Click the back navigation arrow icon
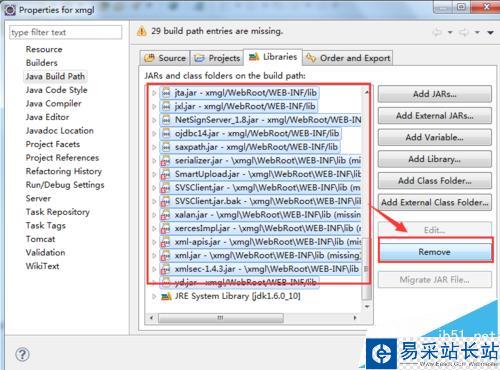 click(x=437, y=32)
